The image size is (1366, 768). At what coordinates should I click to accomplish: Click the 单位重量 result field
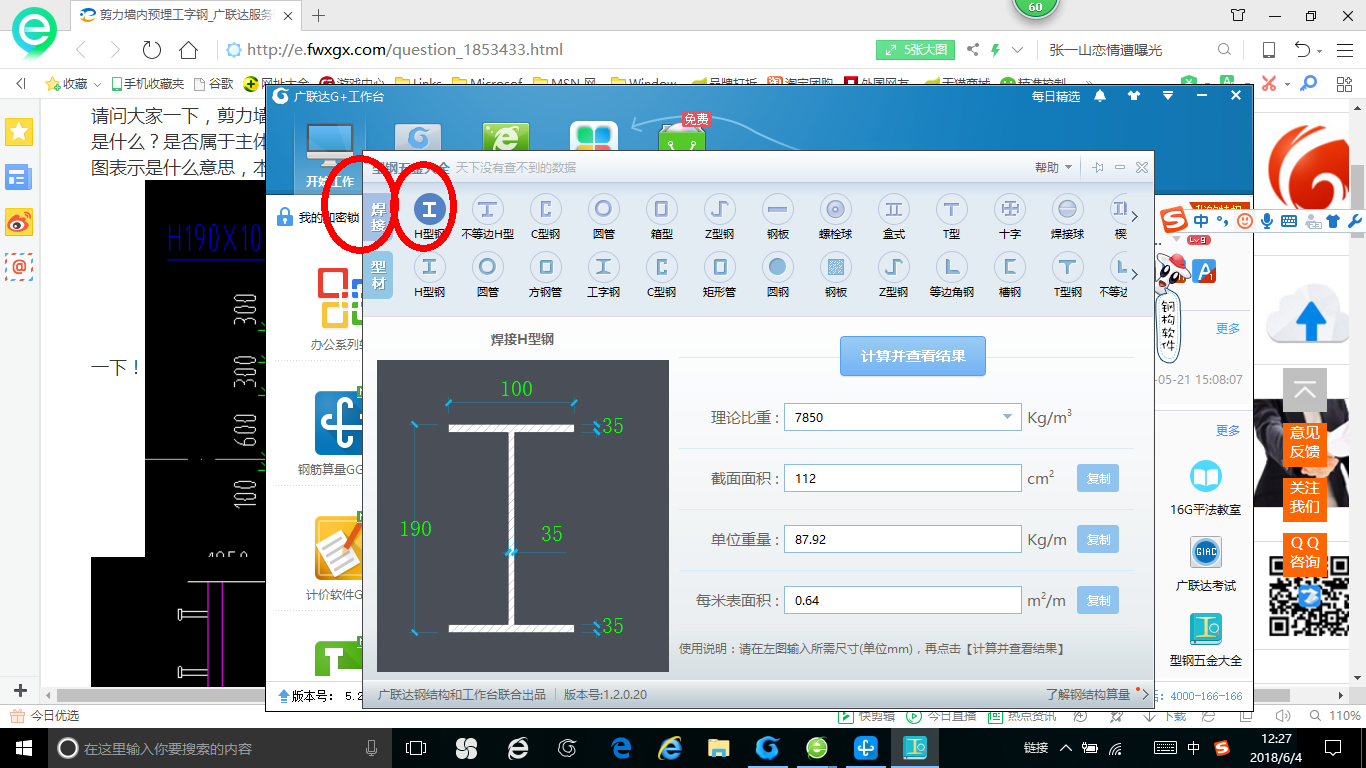click(903, 539)
